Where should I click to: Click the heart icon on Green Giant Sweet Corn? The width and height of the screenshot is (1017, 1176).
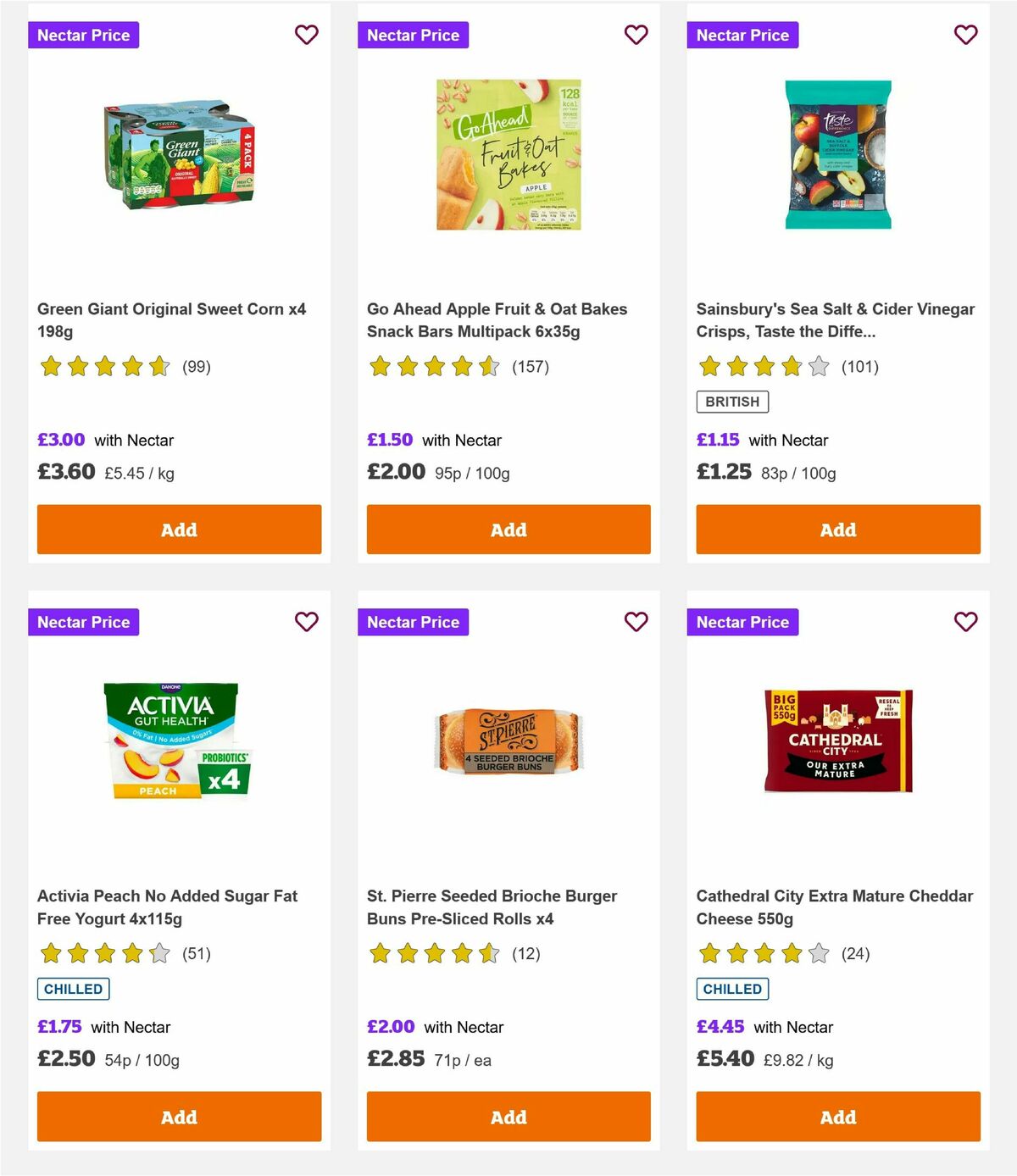pyautogui.click(x=306, y=35)
